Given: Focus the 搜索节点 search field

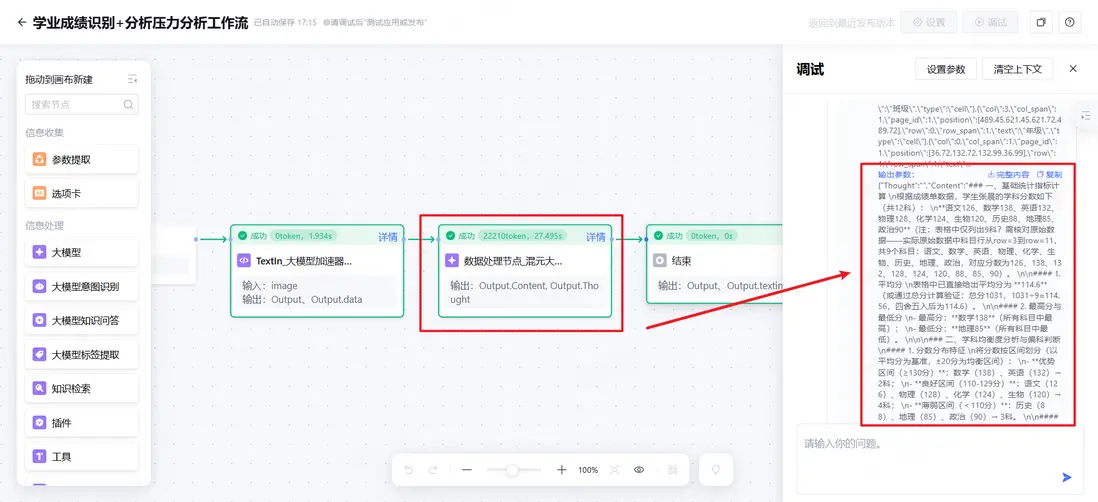Looking at the screenshot, I should point(81,104).
